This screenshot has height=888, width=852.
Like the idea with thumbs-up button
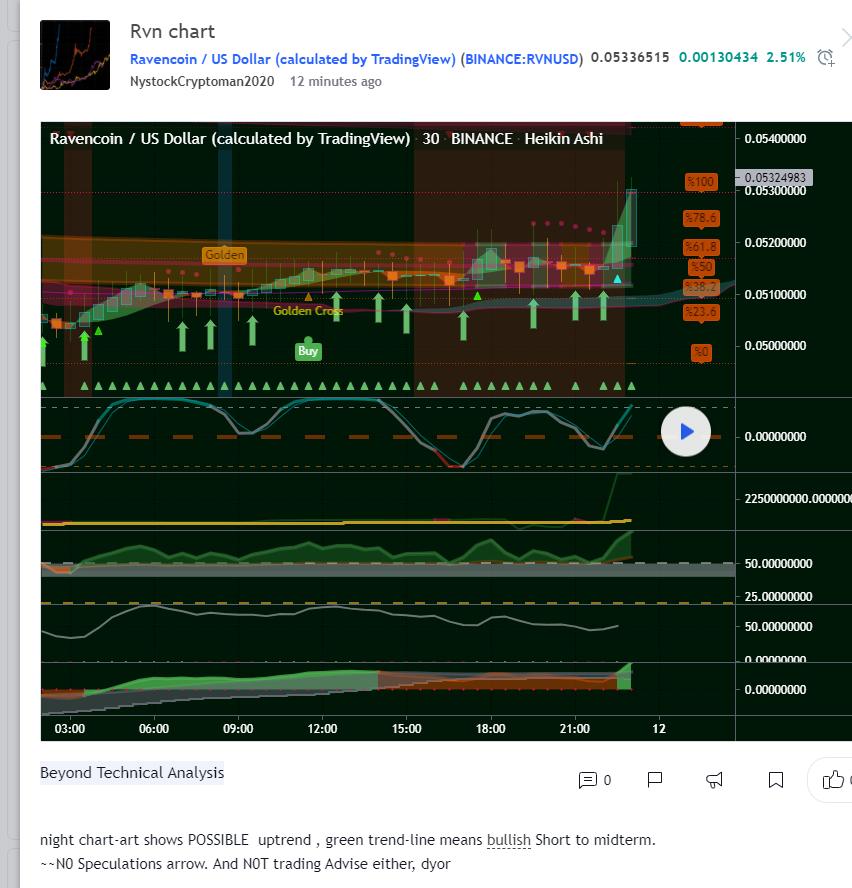click(x=833, y=780)
